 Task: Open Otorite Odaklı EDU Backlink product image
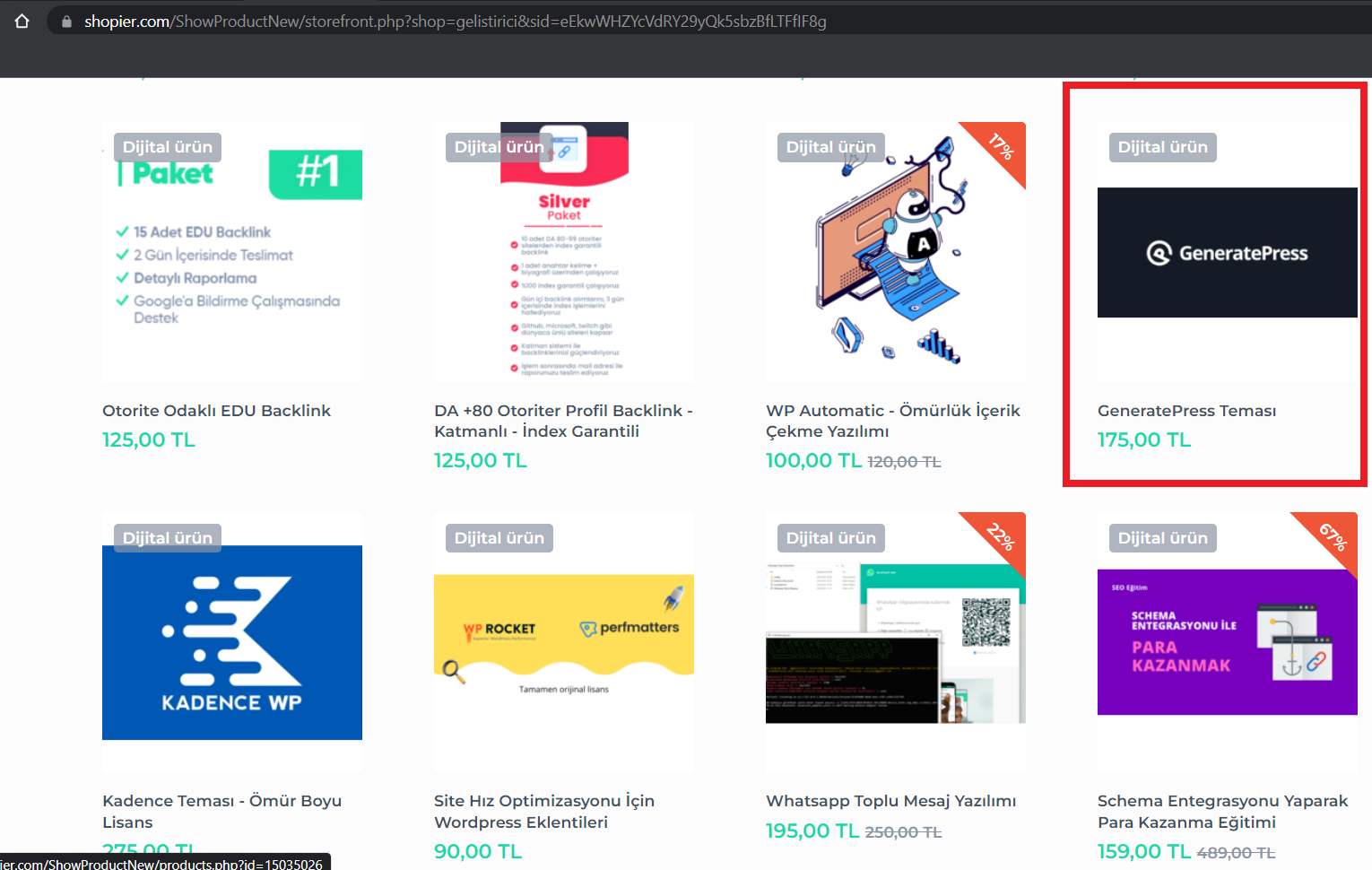pyautogui.click(x=232, y=252)
